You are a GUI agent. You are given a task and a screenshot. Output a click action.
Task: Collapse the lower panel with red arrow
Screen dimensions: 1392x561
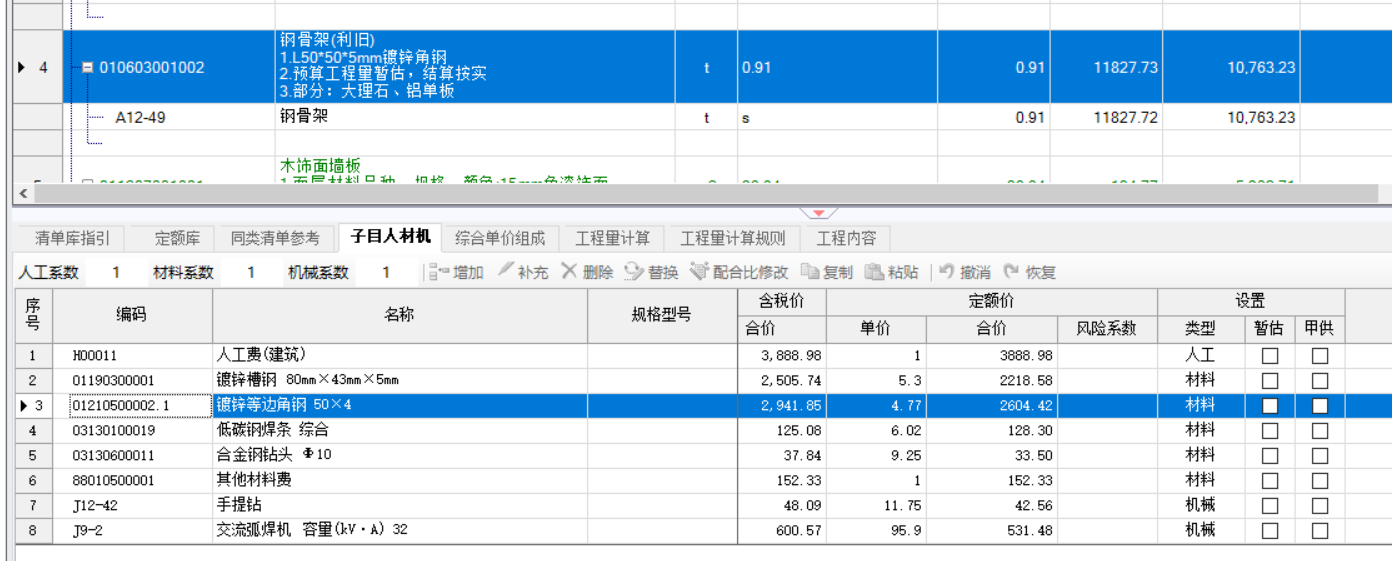819,213
